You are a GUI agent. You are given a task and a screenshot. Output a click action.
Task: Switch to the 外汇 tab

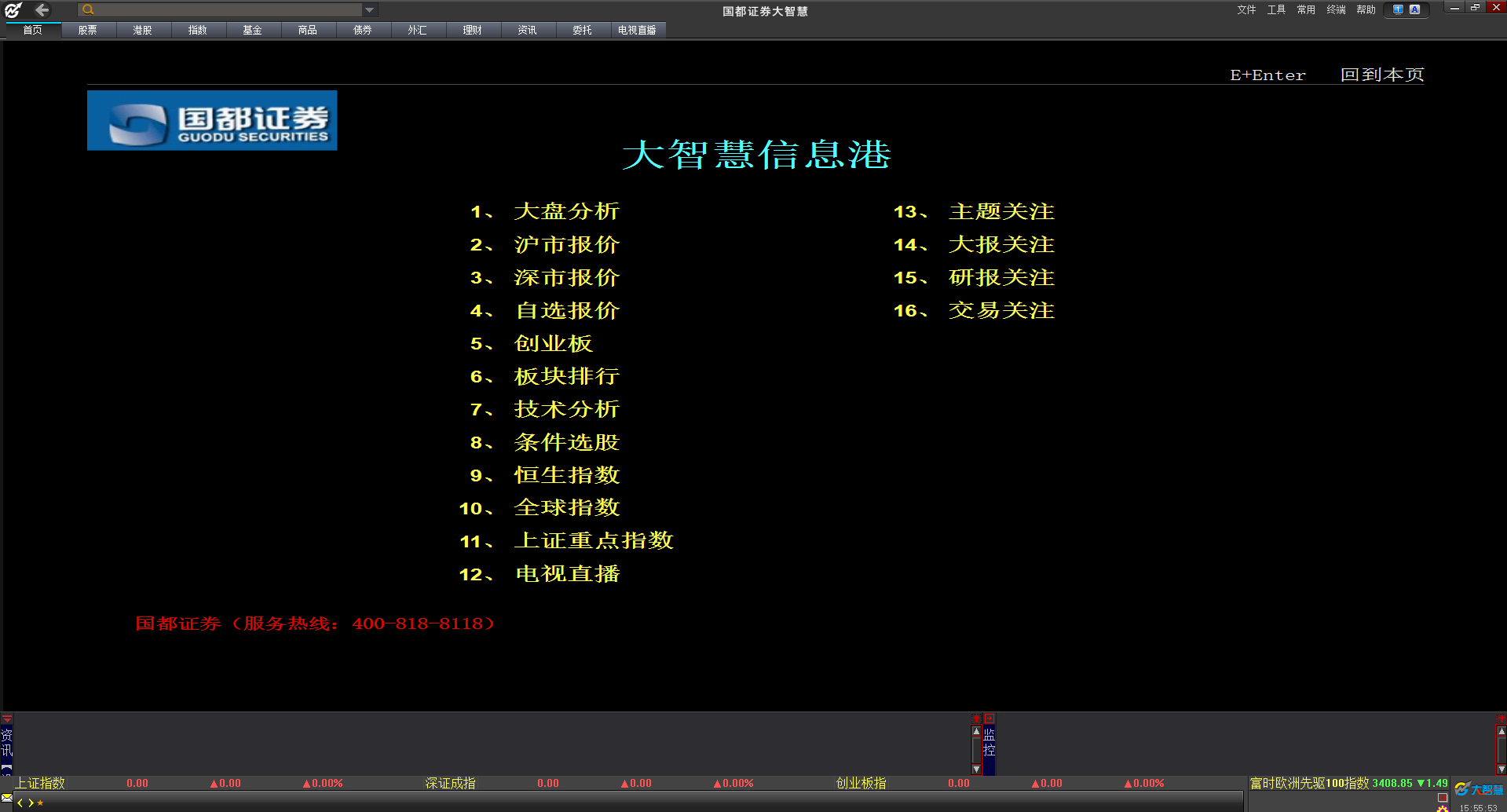(418, 30)
